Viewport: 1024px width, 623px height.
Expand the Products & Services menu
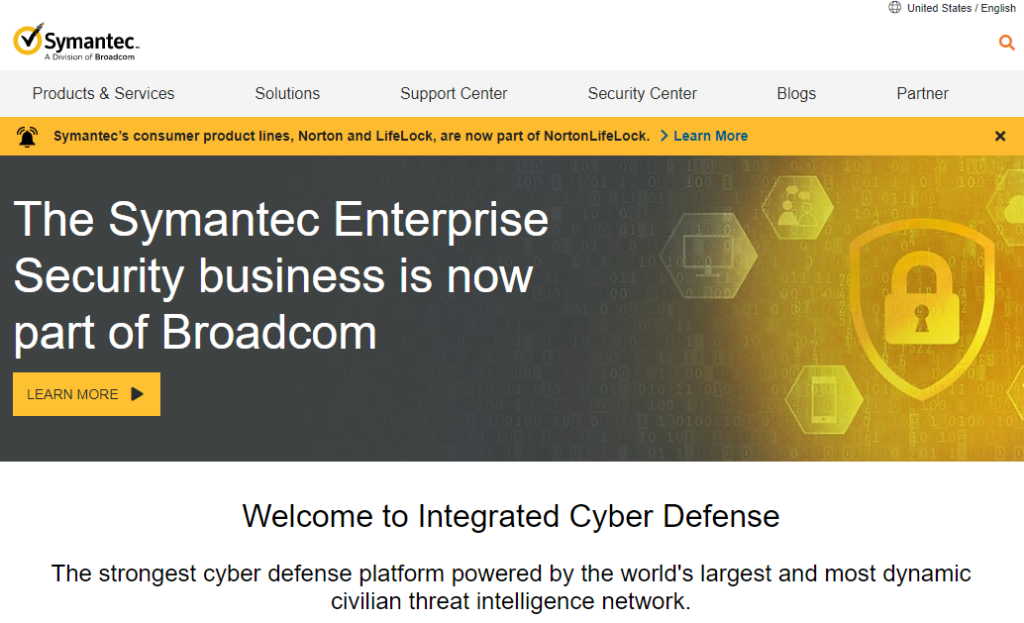pyautogui.click(x=103, y=94)
